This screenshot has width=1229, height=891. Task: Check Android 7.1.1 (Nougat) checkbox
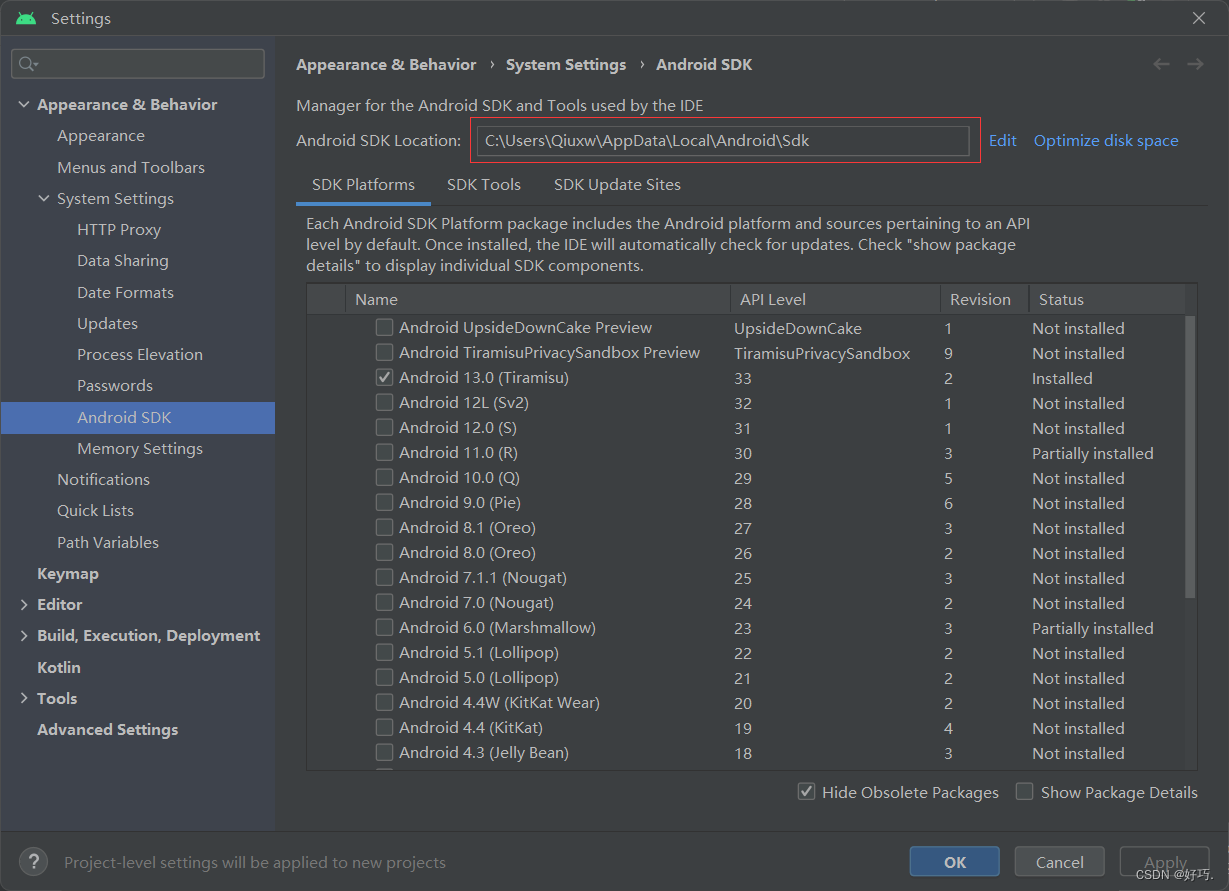384,577
